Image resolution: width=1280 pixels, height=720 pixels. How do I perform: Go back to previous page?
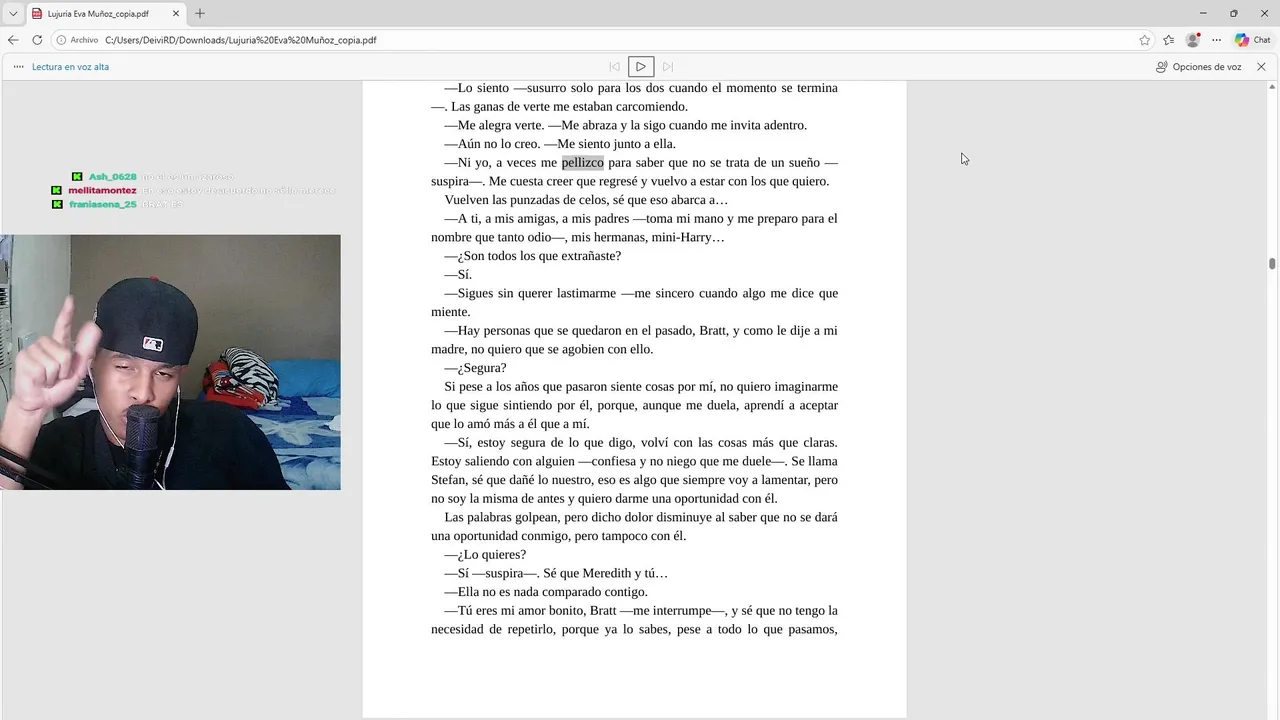(x=13, y=40)
